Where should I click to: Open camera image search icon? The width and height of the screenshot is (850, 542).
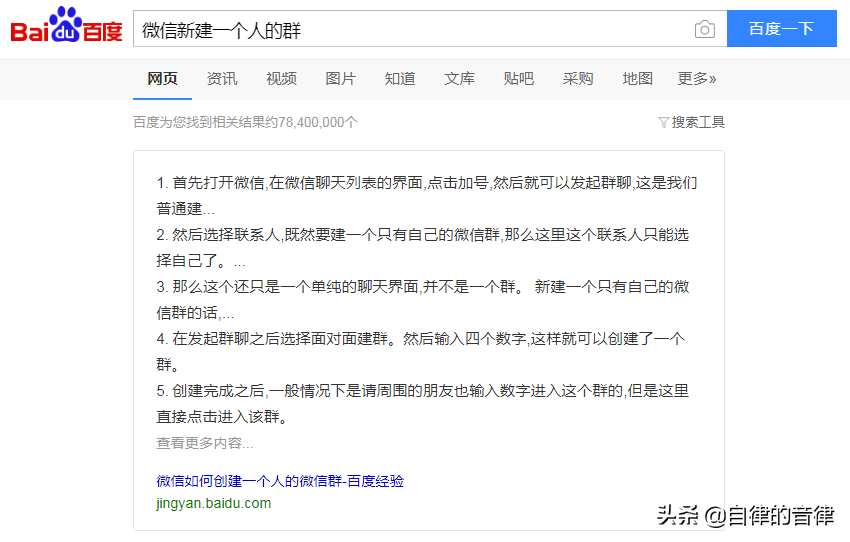(704, 29)
